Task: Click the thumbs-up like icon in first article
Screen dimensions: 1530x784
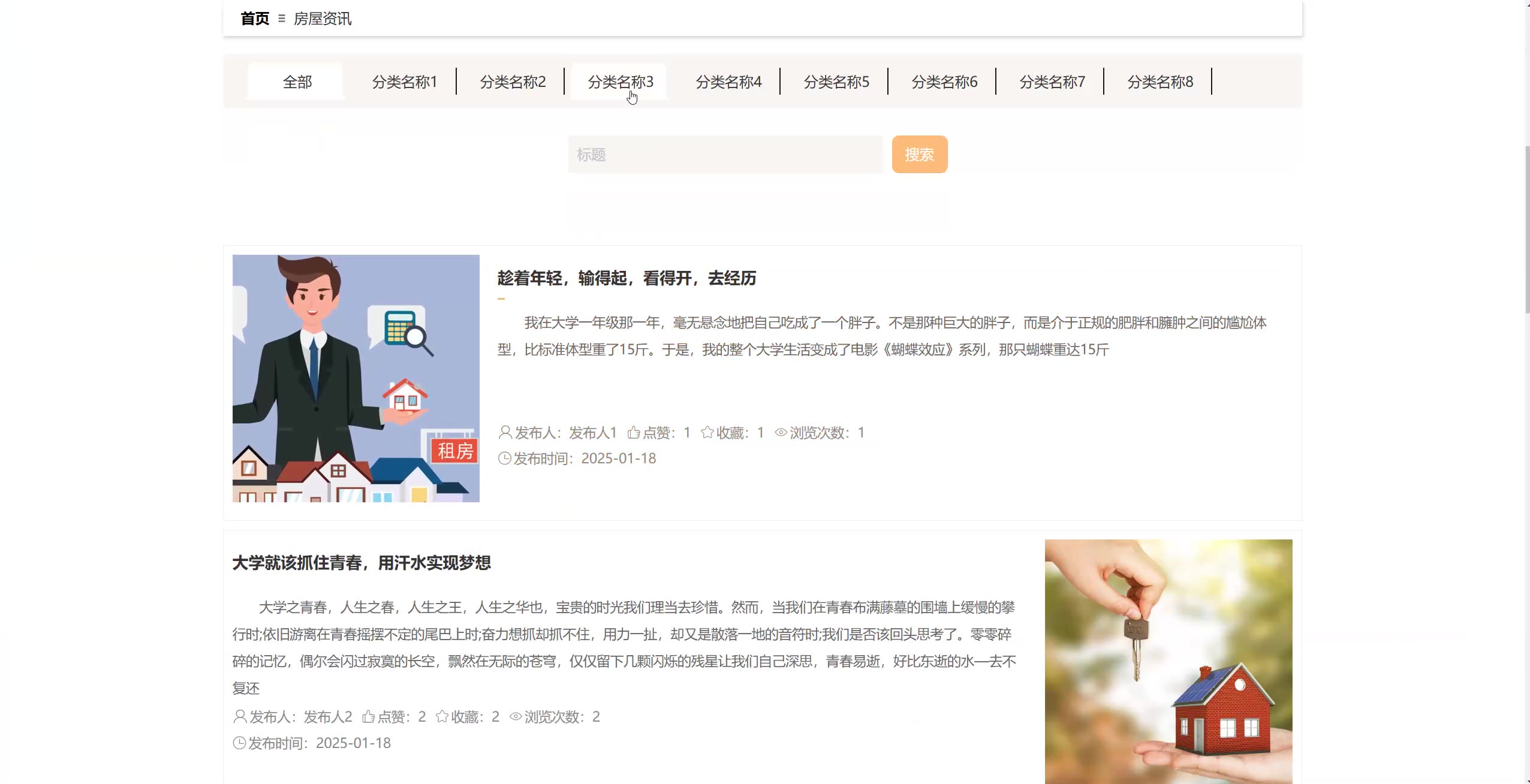Action: coord(634,432)
